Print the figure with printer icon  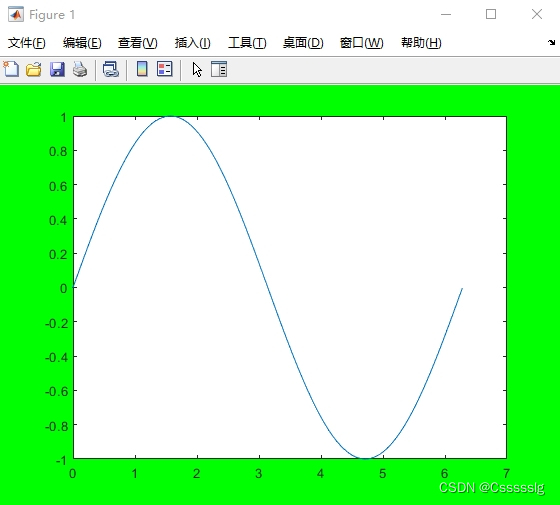point(80,69)
